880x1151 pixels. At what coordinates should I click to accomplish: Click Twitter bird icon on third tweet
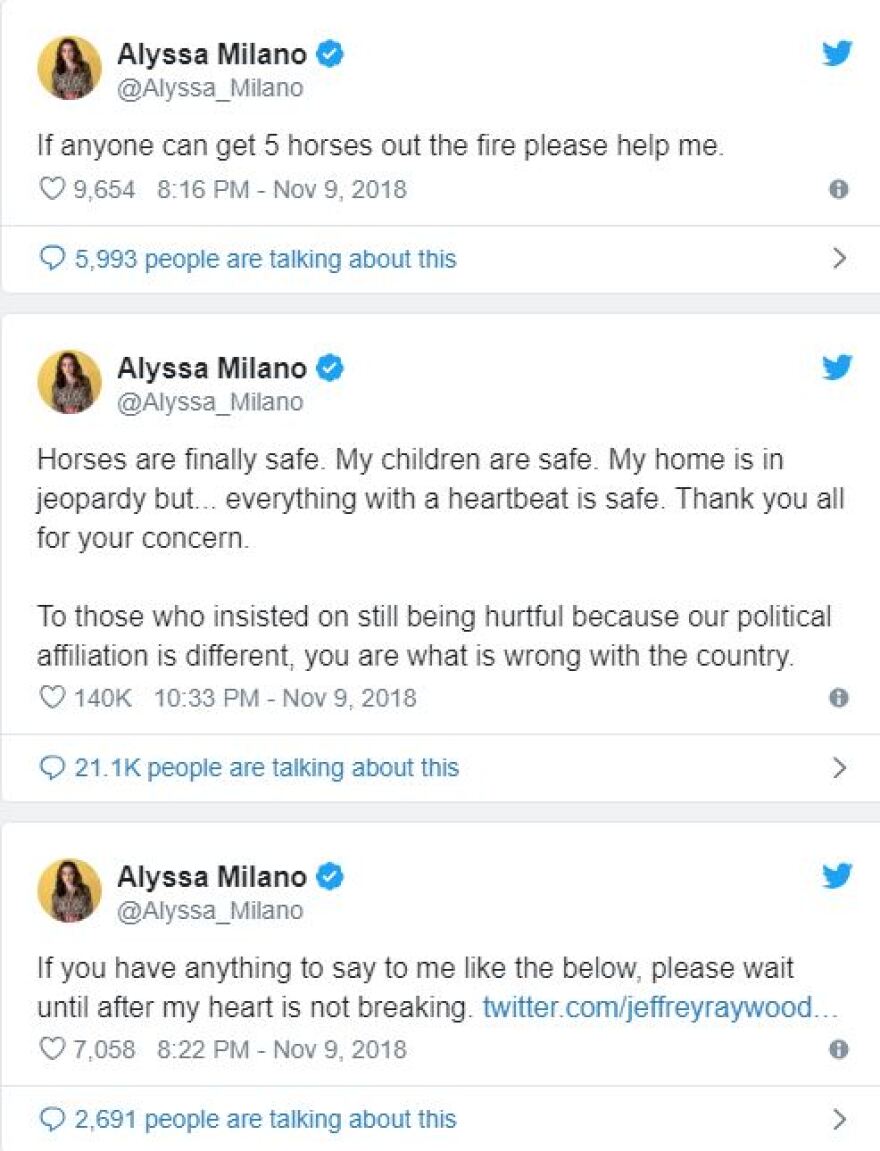pos(837,876)
